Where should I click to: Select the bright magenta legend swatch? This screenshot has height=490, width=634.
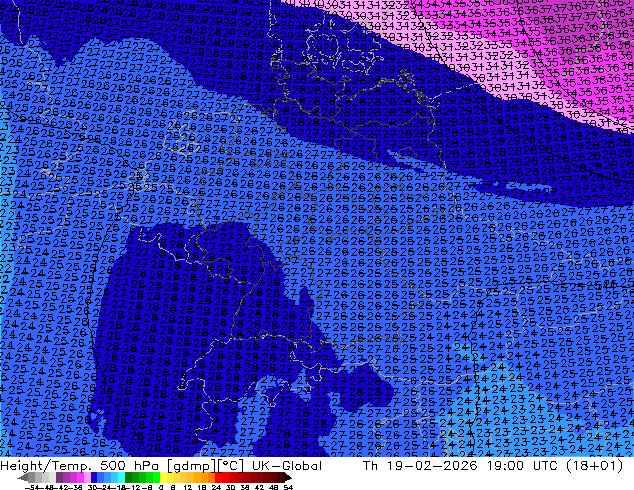[x=80, y=478]
